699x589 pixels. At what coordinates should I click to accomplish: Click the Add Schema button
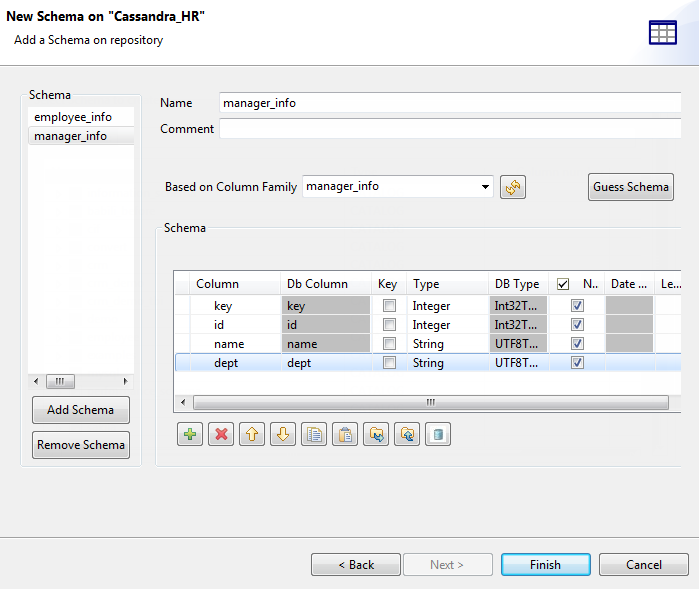[x=81, y=409]
